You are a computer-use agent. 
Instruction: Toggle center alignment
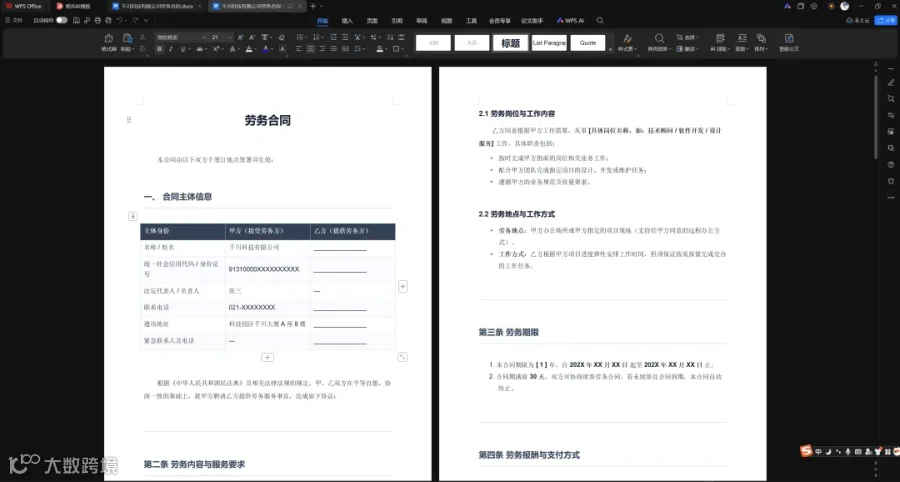[310, 49]
